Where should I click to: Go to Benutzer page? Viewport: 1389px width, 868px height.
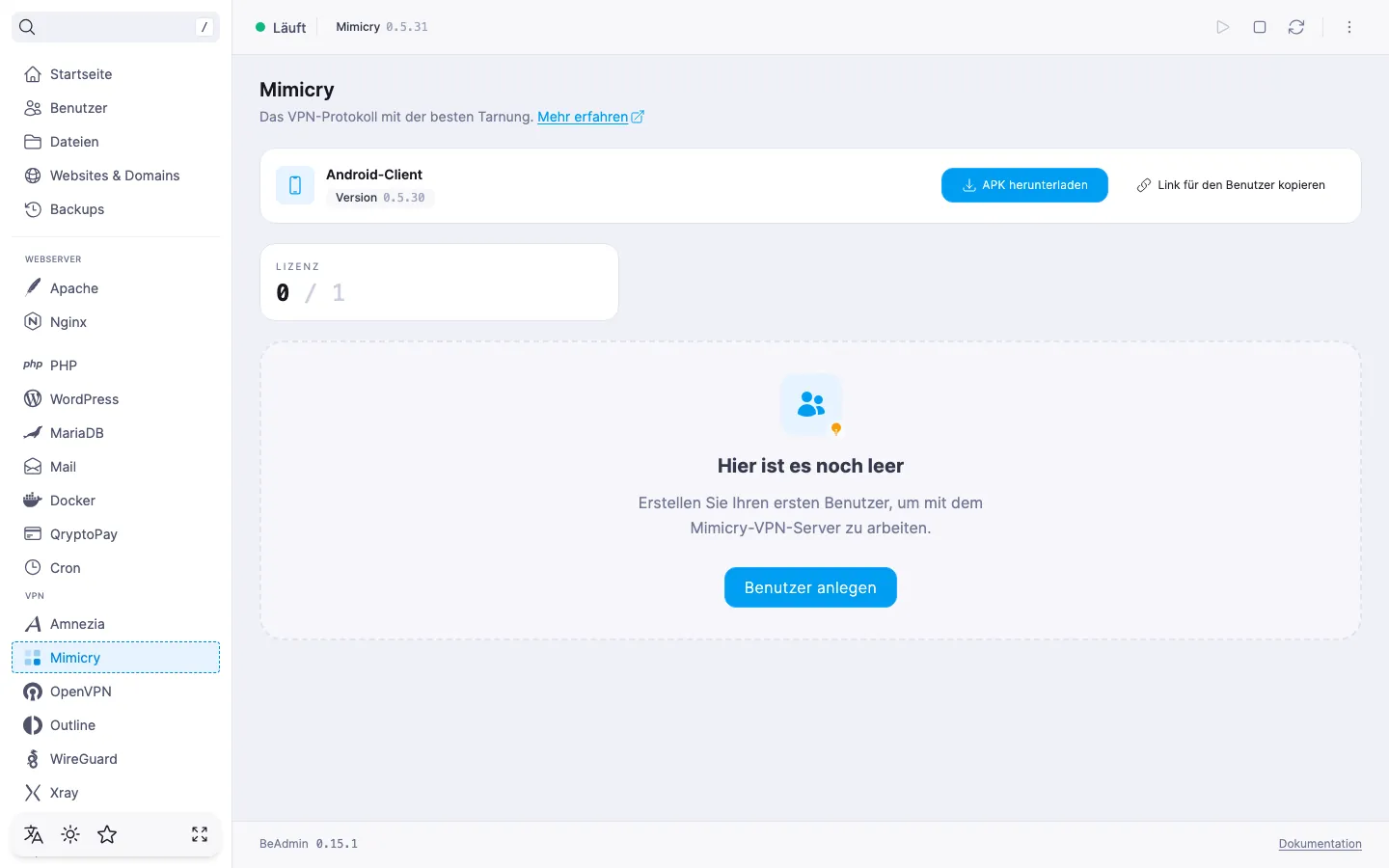point(116,108)
